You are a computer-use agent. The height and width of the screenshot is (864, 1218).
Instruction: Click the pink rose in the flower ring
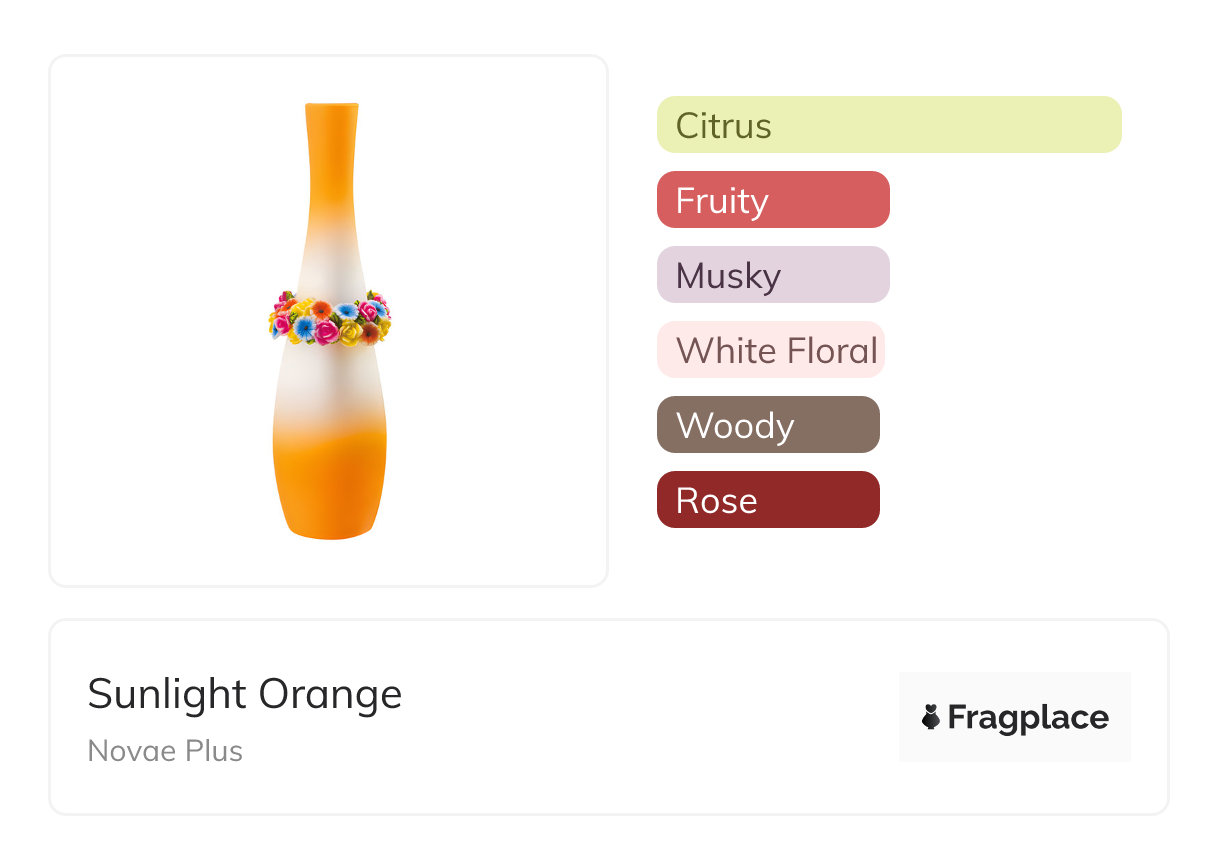(x=327, y=332)
